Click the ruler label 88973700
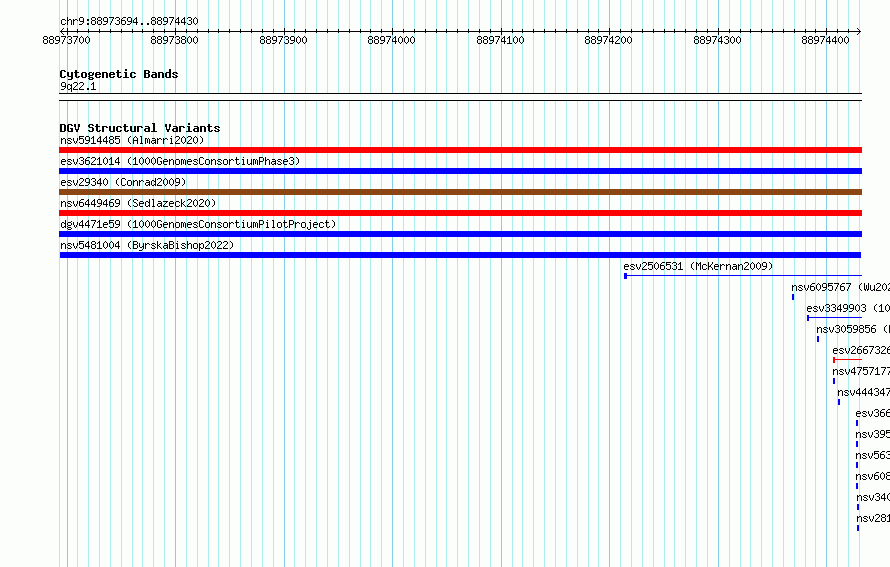The width and height of the screenshot is (890, 567). [x=66, y=40]
